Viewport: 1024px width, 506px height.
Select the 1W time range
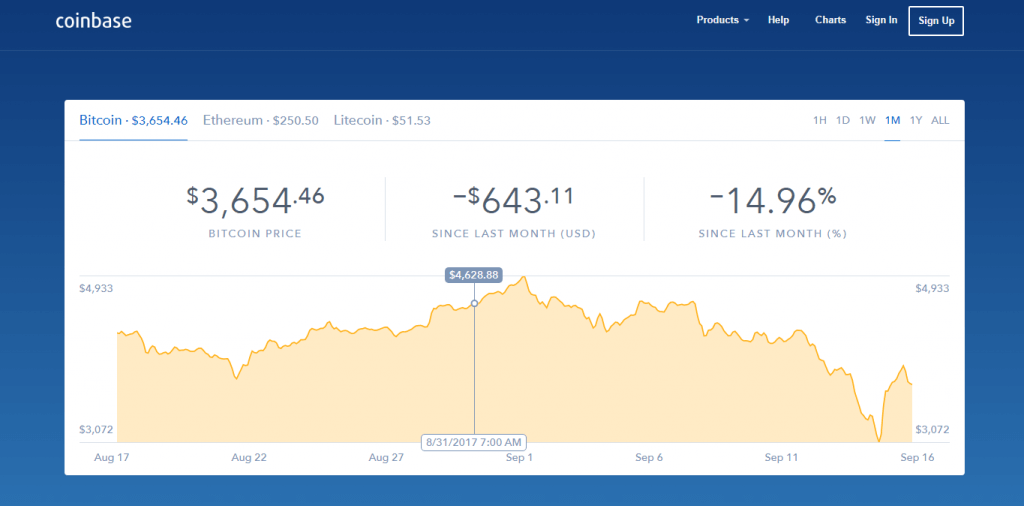867,120
